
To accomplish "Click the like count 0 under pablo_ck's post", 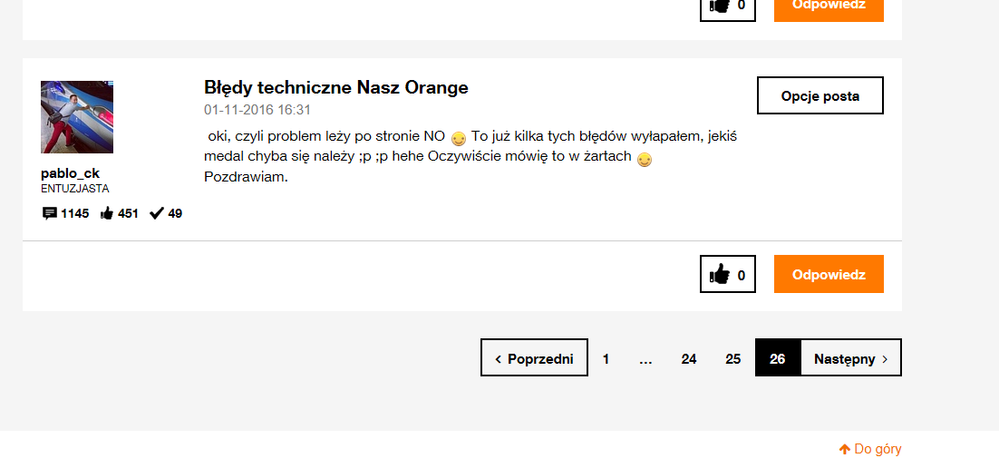I will coord(741,275).
